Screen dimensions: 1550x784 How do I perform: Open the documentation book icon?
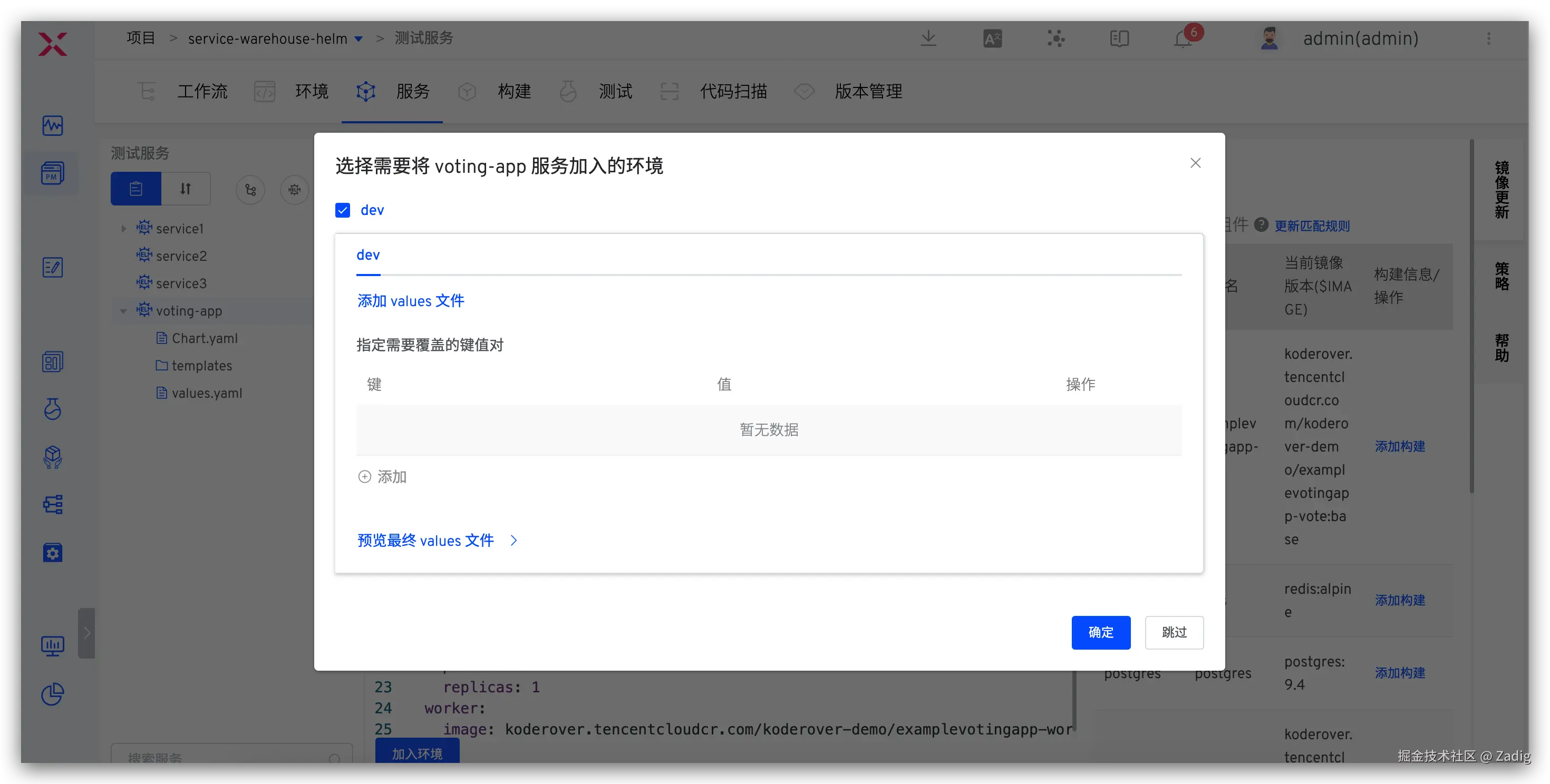(1119, 39)
